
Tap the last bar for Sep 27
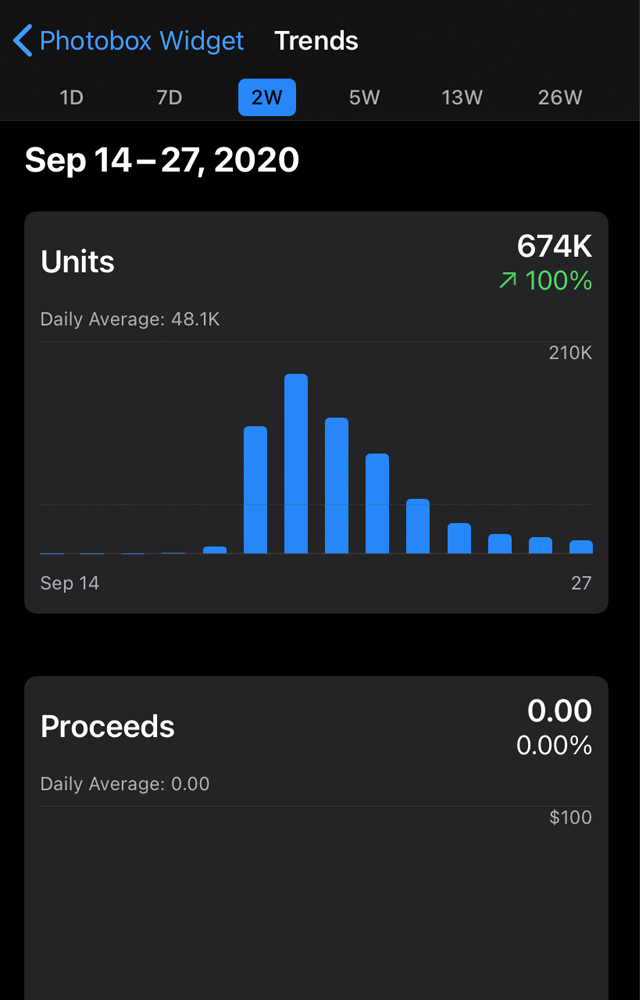(581, 547)
